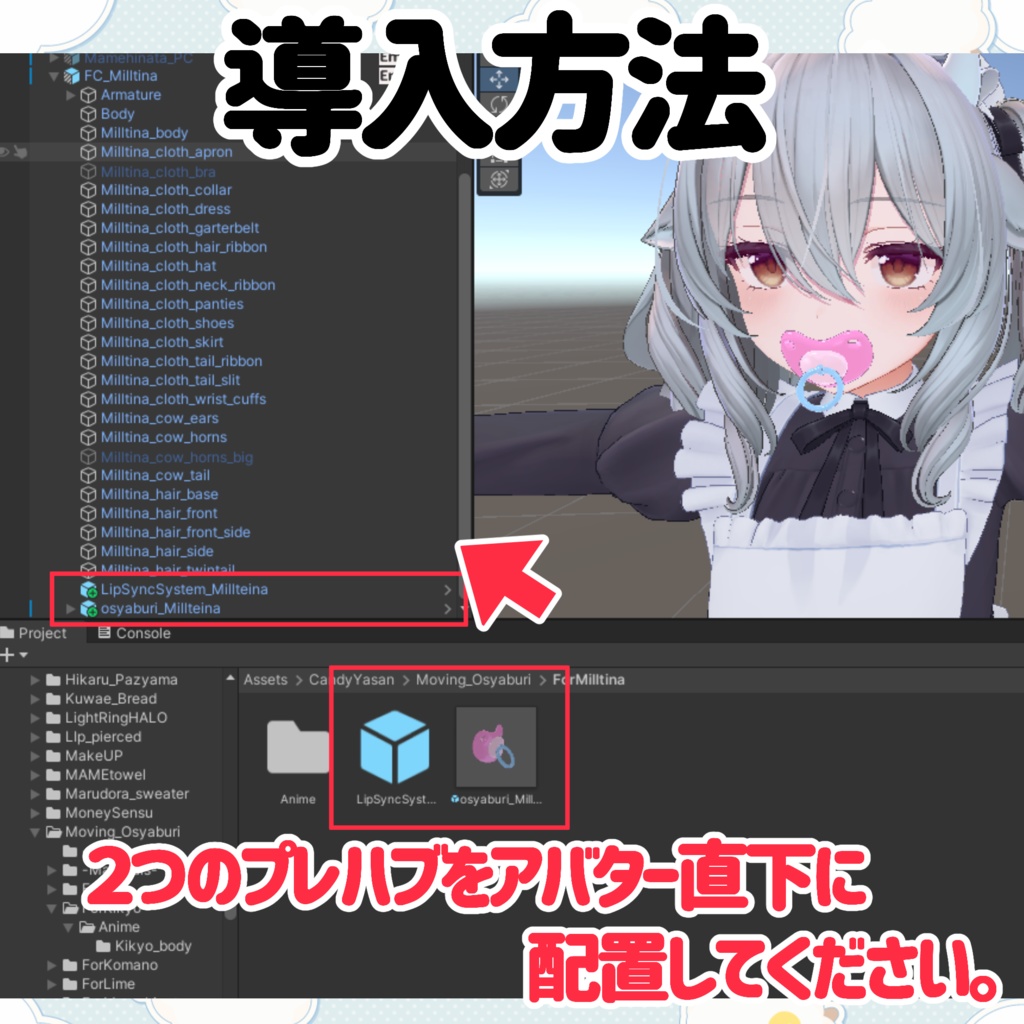Toggle scene picking hand for Milltina_cloth_apron
1024x1024 pixels.
tap(20, 152)
